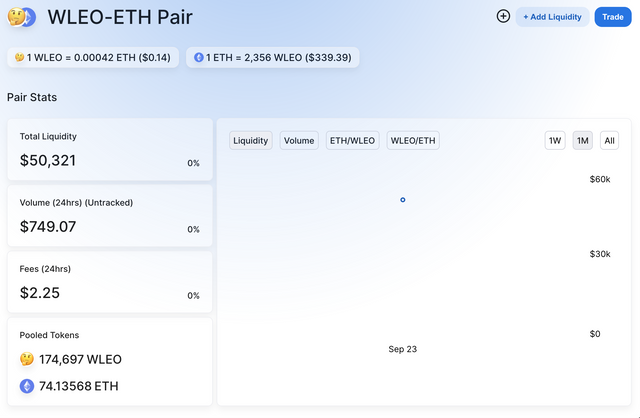Select the 1W time range
640x418 pixels.
555,140
